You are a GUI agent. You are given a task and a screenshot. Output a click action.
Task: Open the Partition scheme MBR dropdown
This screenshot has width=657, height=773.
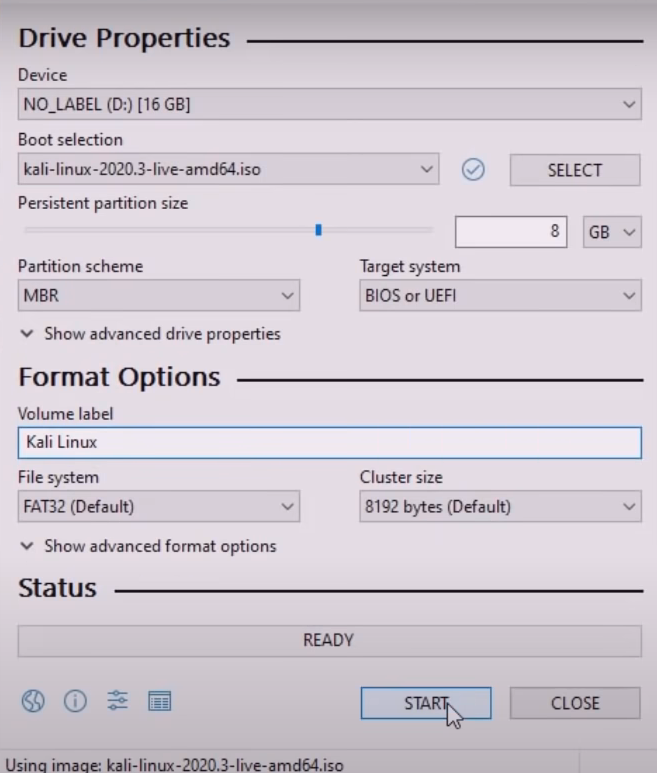click(159, 295)
